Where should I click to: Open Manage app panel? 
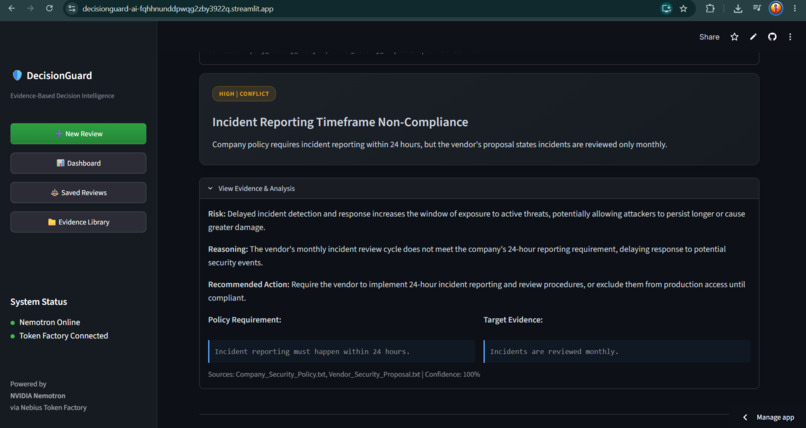[775, 417]
